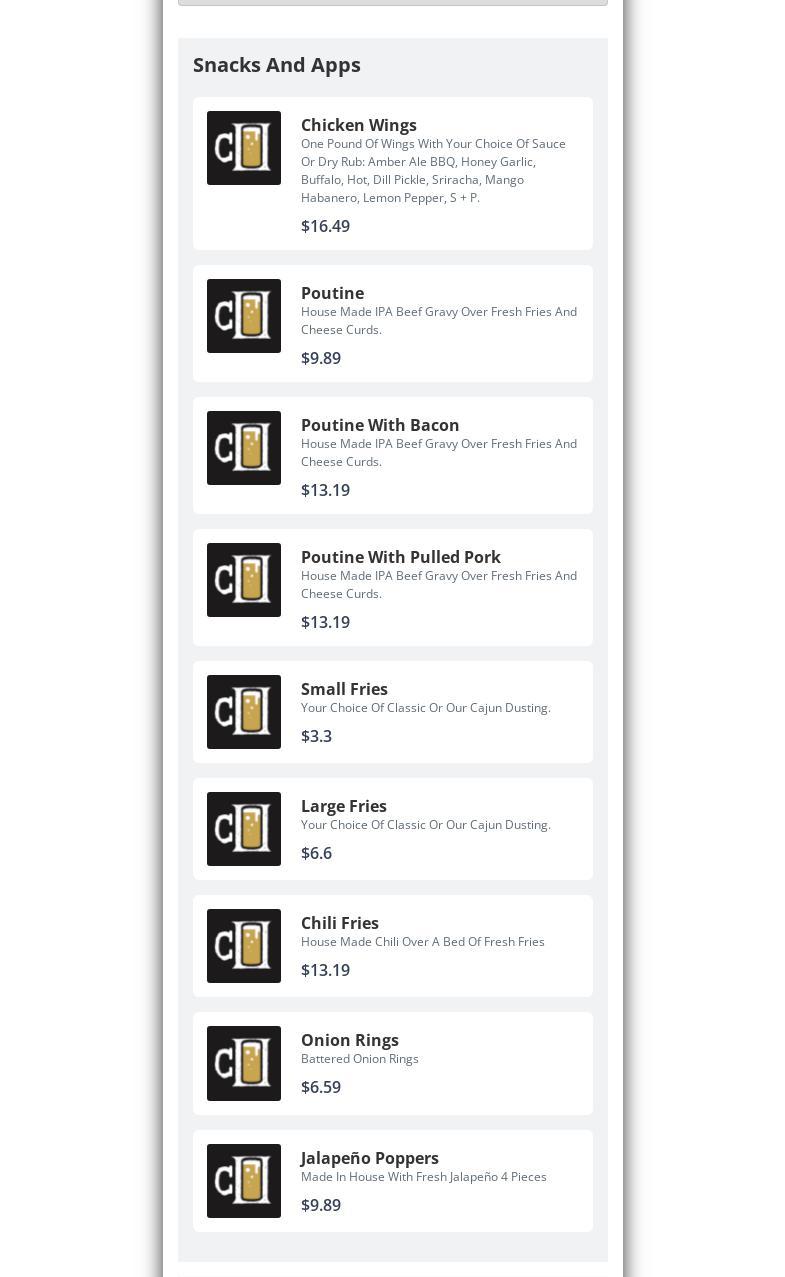785x1277 pixels.
Task: Click the Poutine item beer logo icon
Action: coord(244,316)
